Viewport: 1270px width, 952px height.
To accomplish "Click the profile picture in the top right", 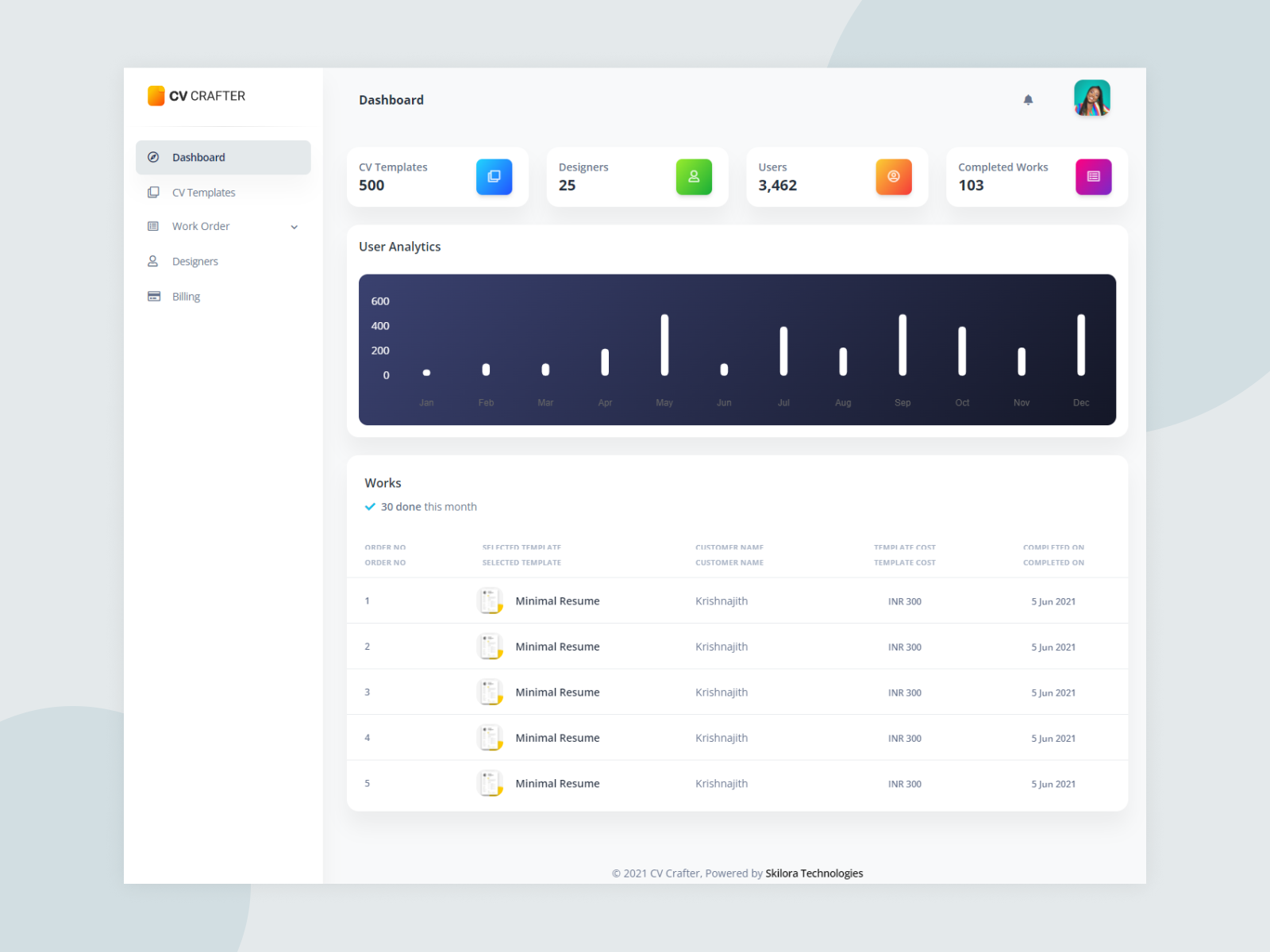I will (1091, 98).
